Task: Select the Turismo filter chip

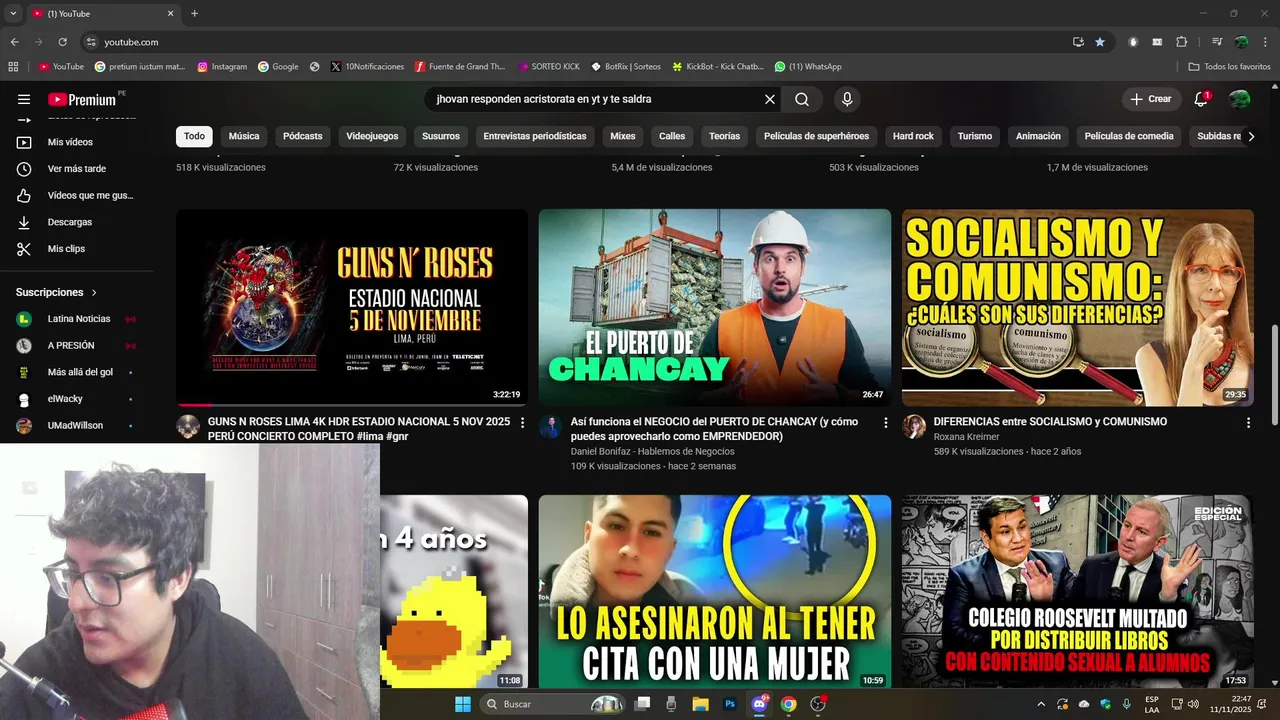Action: point(975,136)
